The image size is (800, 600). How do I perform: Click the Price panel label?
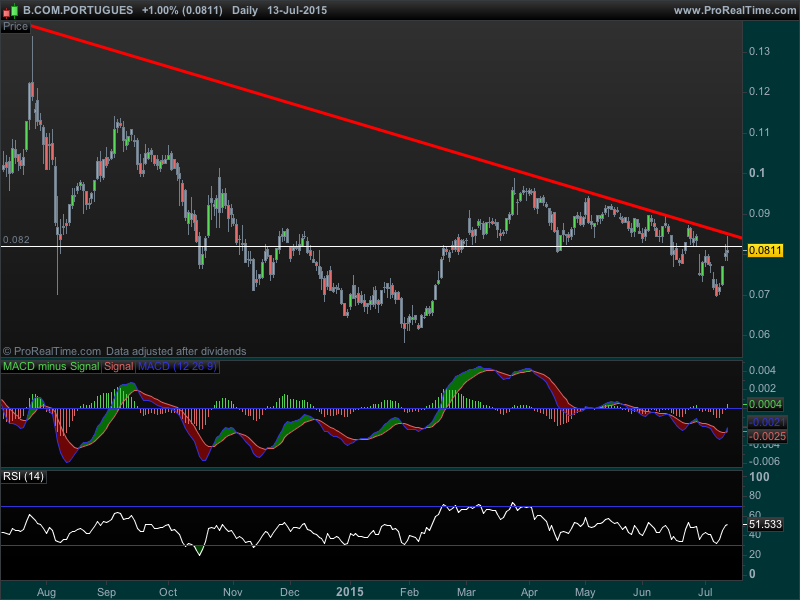pos(16,26)
